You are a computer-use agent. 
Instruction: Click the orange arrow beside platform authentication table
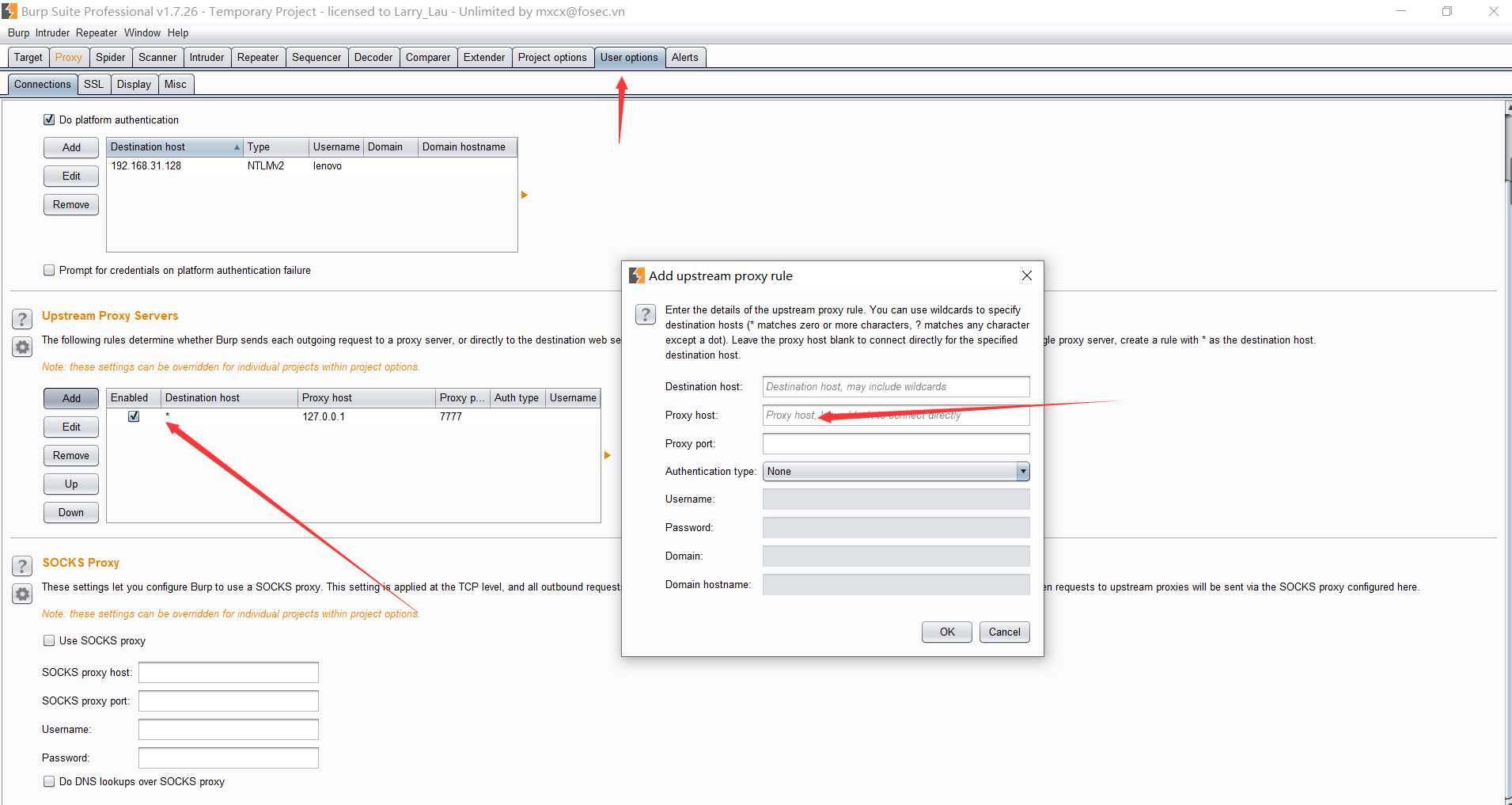524,195
